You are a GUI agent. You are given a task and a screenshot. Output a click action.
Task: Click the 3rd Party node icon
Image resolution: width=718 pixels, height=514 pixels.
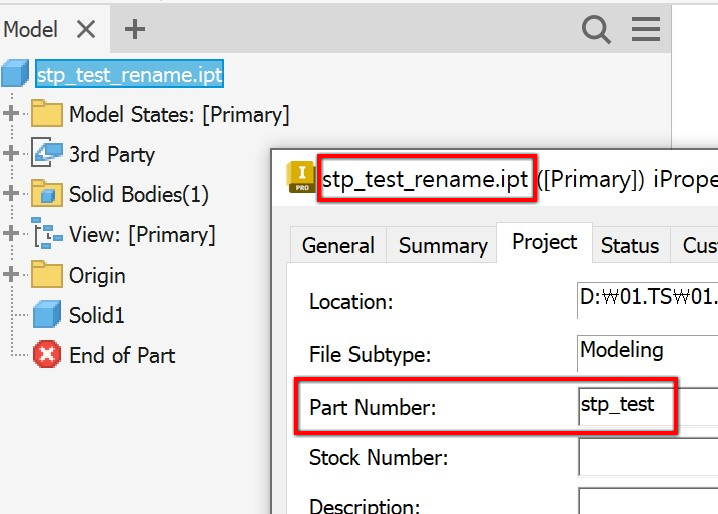click(x=47, y=154)
